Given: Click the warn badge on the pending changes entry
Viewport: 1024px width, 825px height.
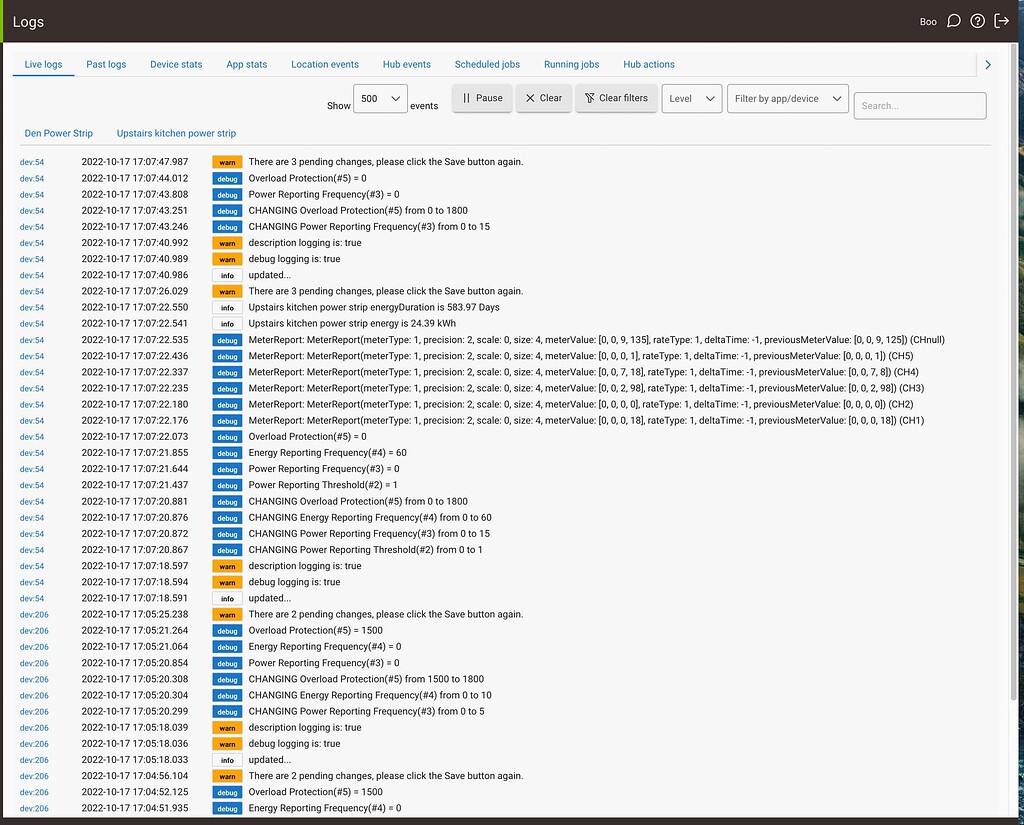Looking at the screenshot, I should 226,161.
